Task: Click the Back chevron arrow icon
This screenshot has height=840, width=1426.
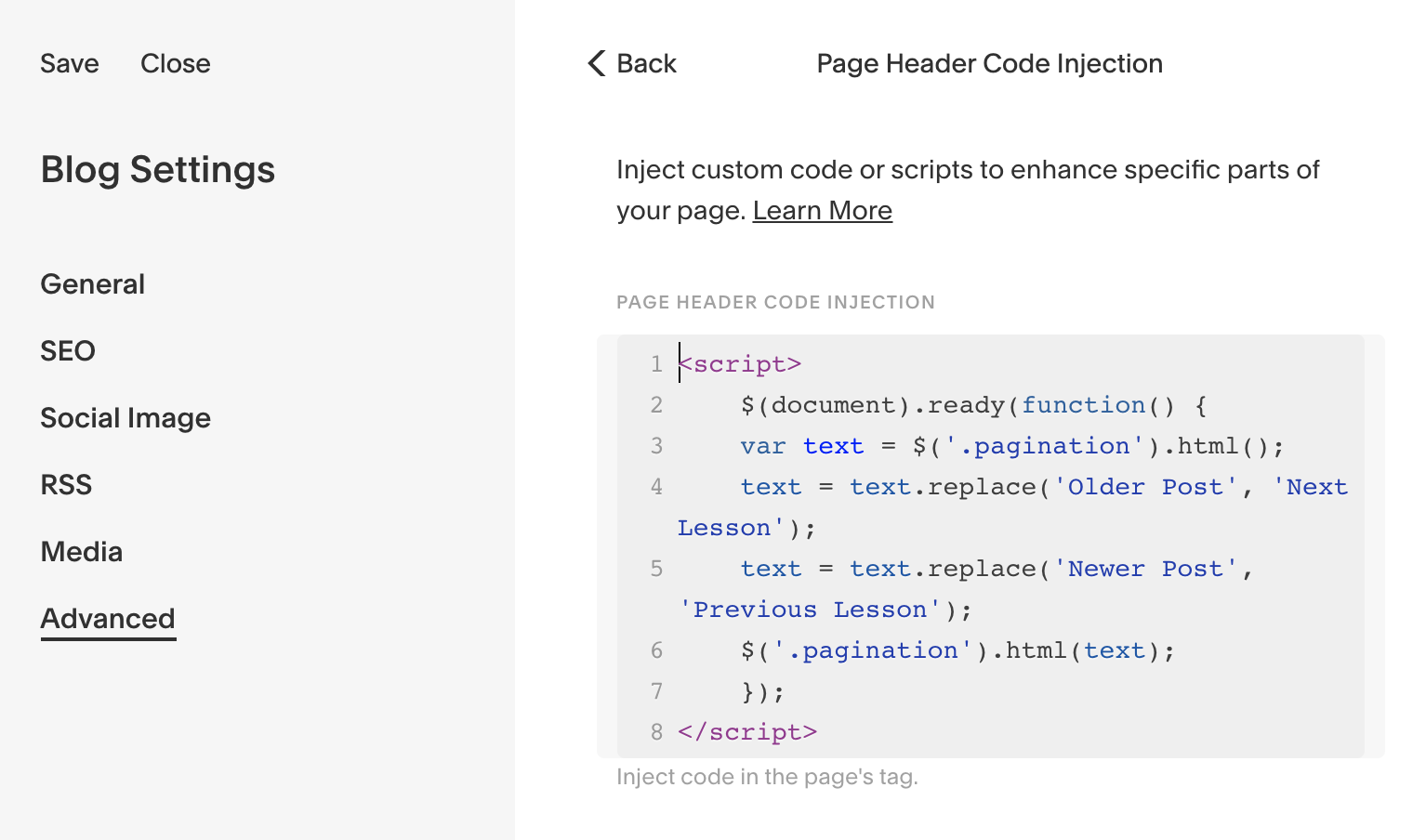Action: coord(597,63)
